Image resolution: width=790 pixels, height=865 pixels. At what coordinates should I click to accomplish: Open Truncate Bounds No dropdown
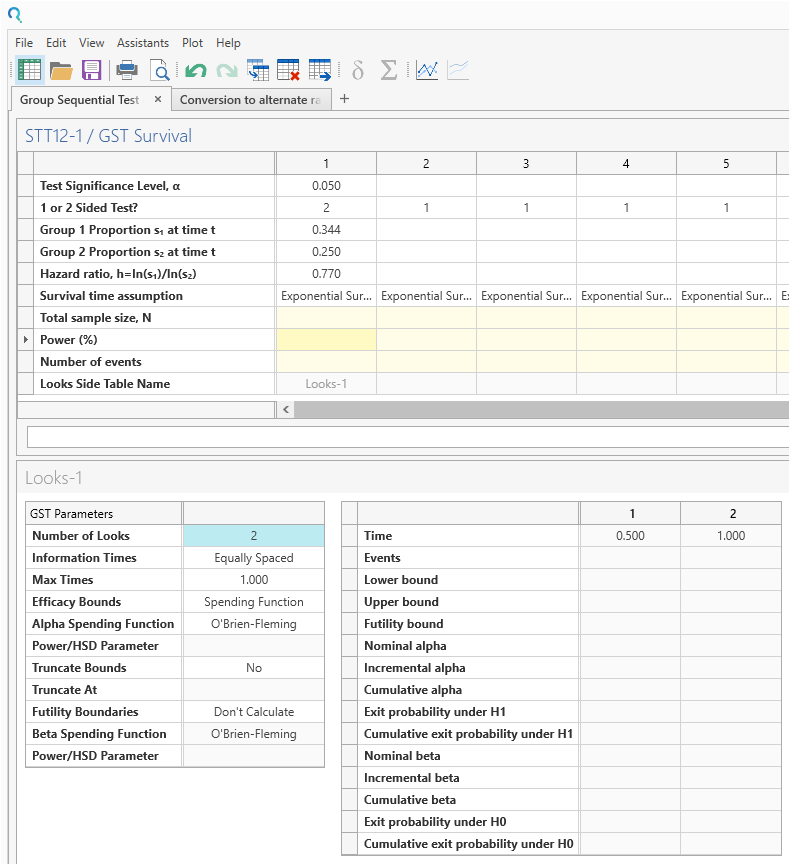pos(254,668)
